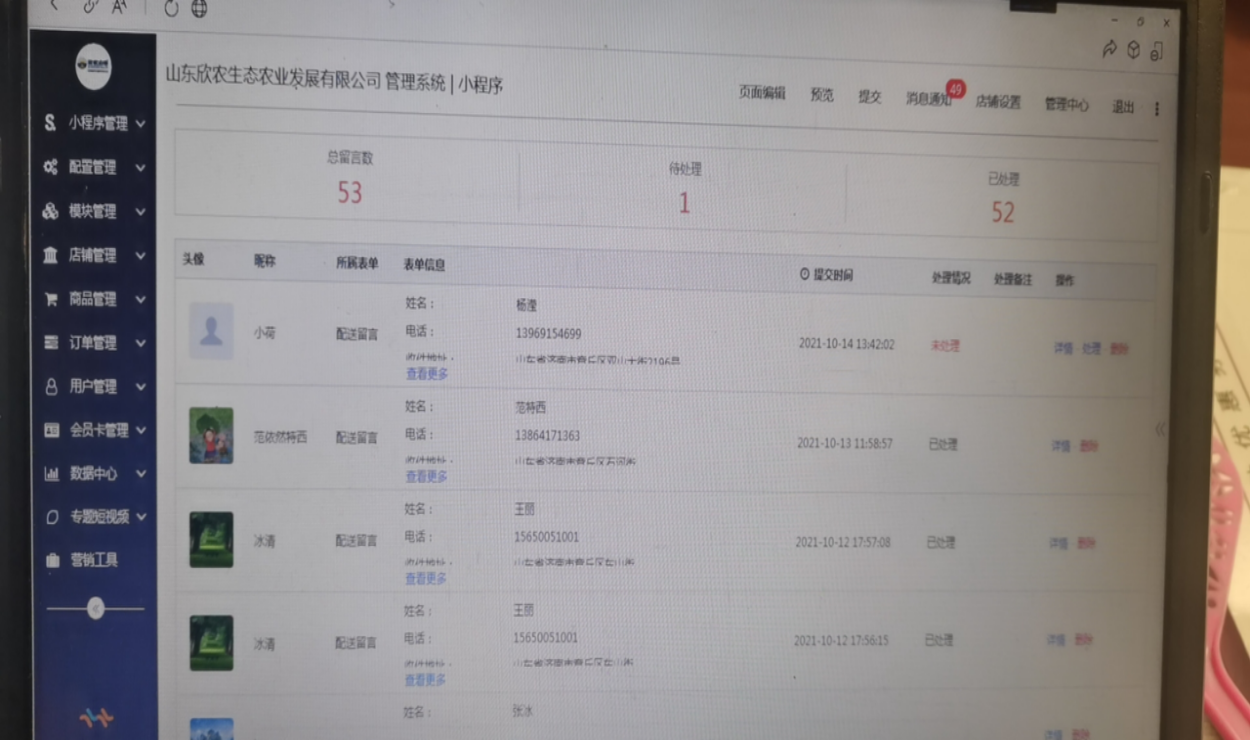Expand the 店铺管理 chevron
1250x740 pixels.
point(140,256)
